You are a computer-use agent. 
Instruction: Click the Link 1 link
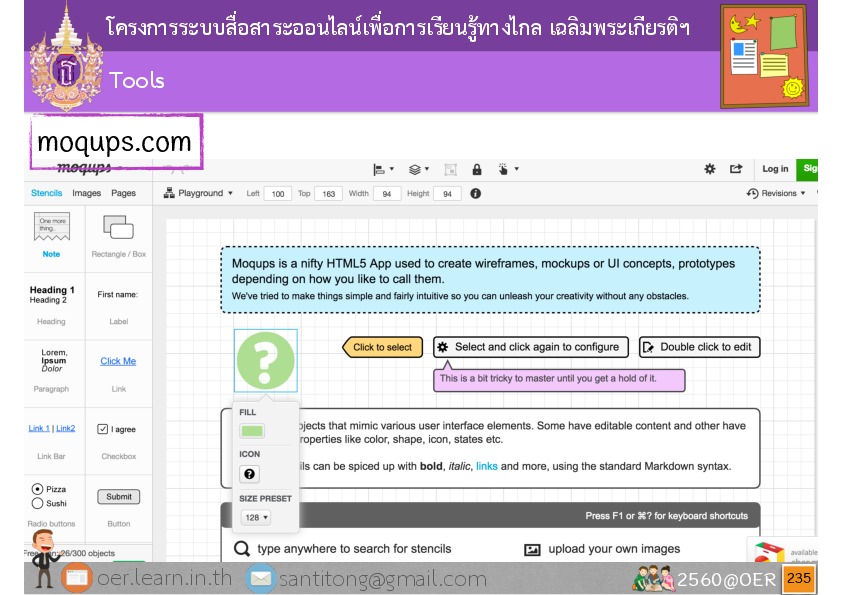click(39, 429)
